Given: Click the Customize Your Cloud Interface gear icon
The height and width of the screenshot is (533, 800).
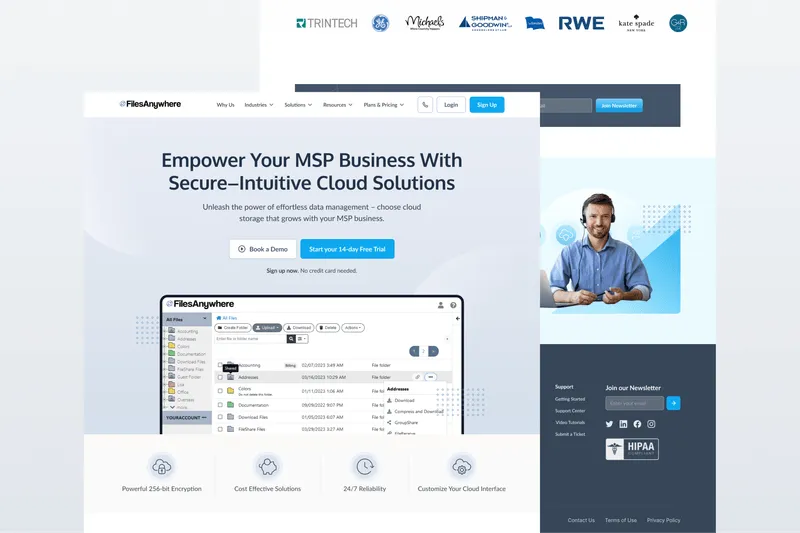Looking at the screenshot, I should pos(462,466).
